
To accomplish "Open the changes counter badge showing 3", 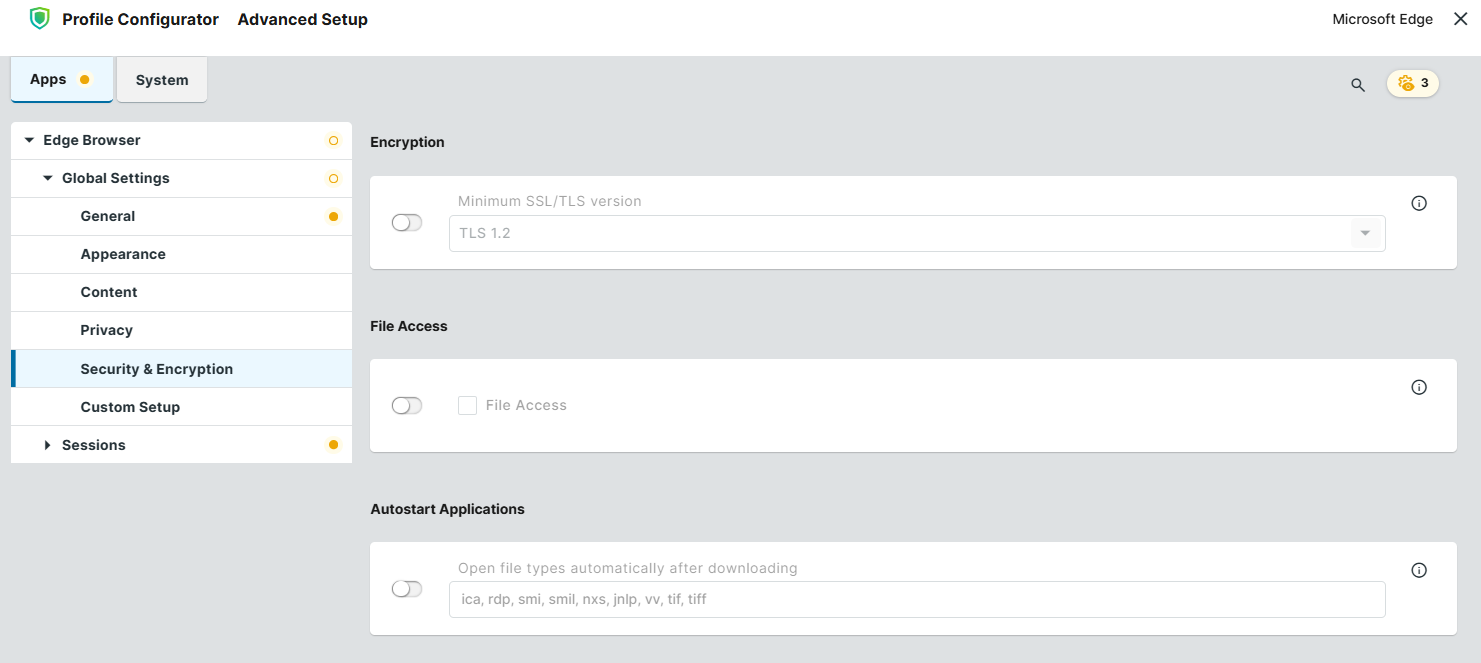I will click(x=1412, y=83).
